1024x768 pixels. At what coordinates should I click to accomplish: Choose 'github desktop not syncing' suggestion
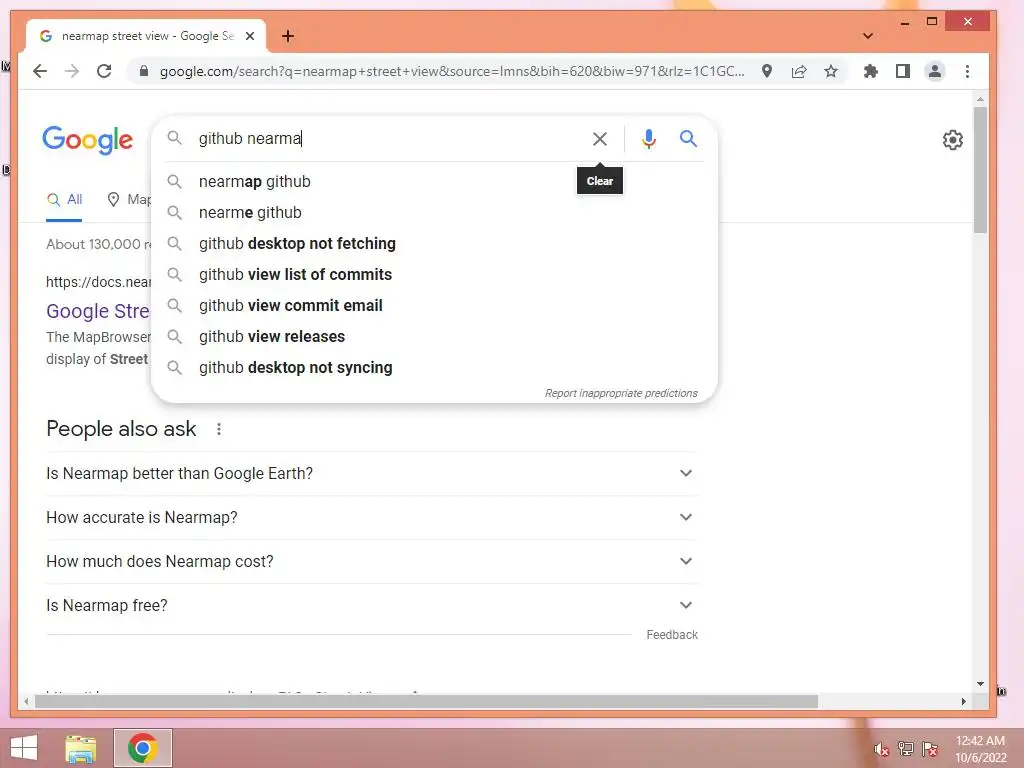[434, 368]
